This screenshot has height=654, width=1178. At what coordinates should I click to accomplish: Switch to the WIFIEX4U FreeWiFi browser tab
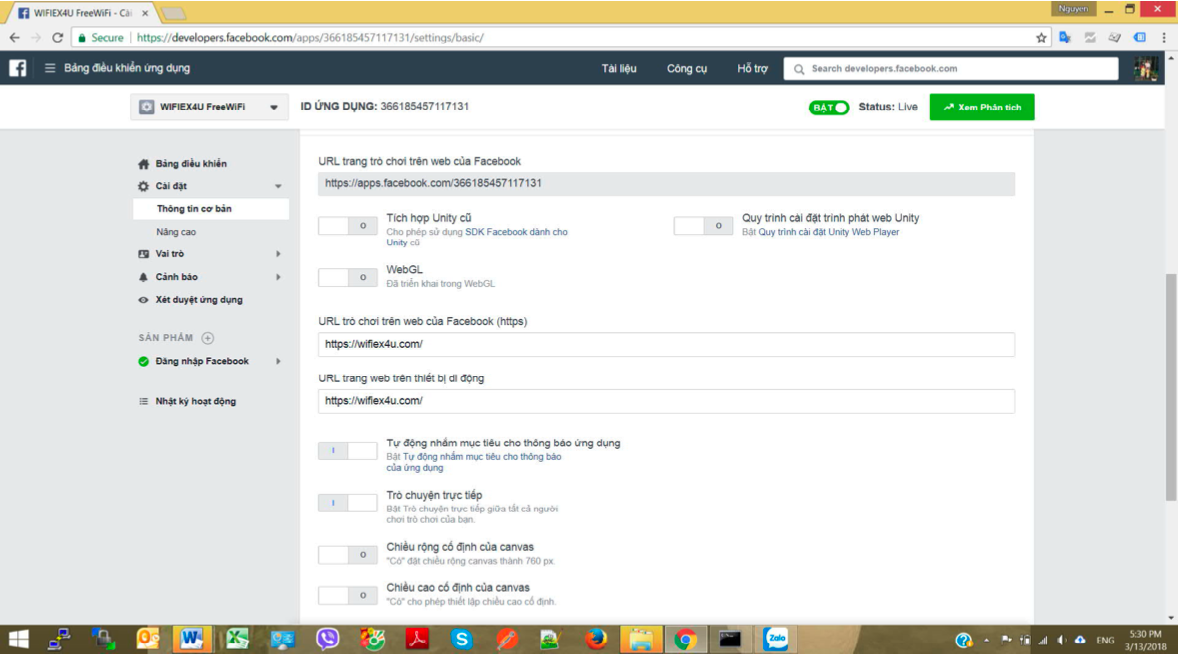83,13
